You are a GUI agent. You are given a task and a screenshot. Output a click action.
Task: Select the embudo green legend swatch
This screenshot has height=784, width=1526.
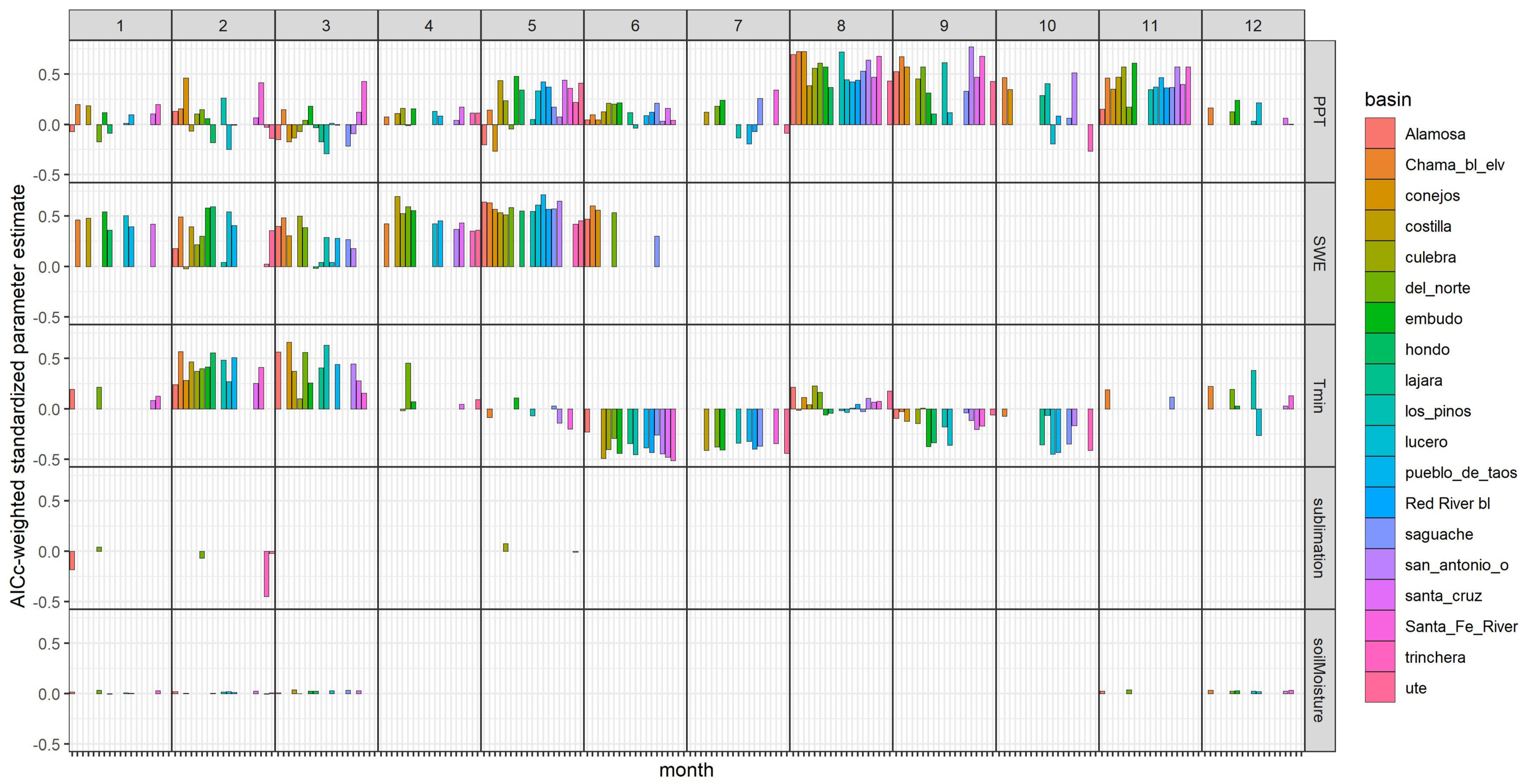1380,318
